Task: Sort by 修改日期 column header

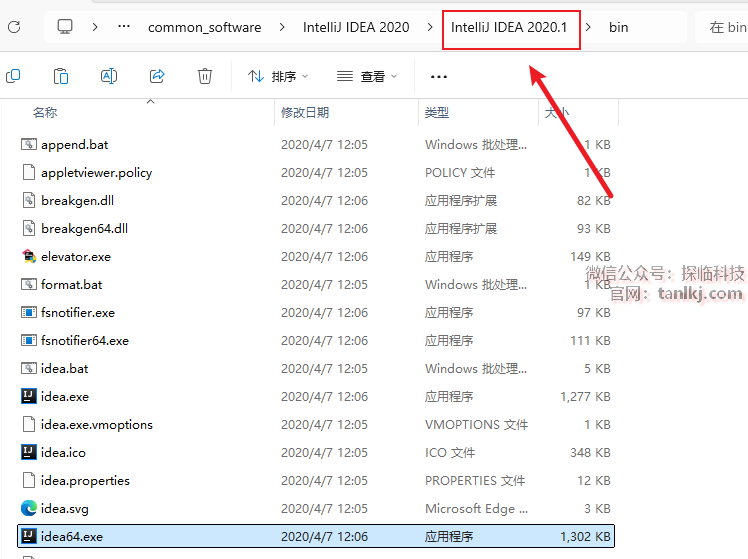Action: pyautogui.click(x=305, y=113)
